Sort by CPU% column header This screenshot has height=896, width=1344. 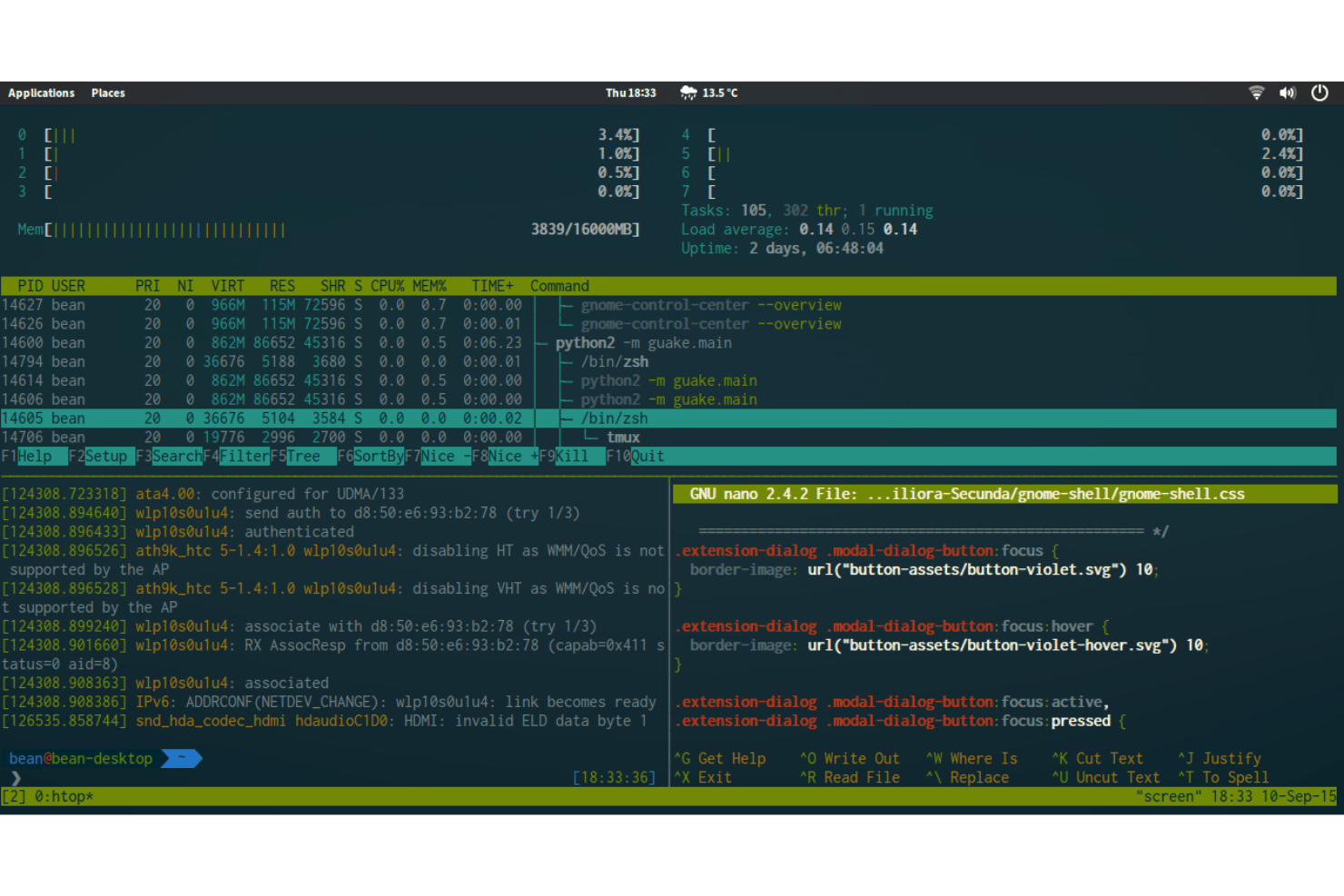pos(388,286)
